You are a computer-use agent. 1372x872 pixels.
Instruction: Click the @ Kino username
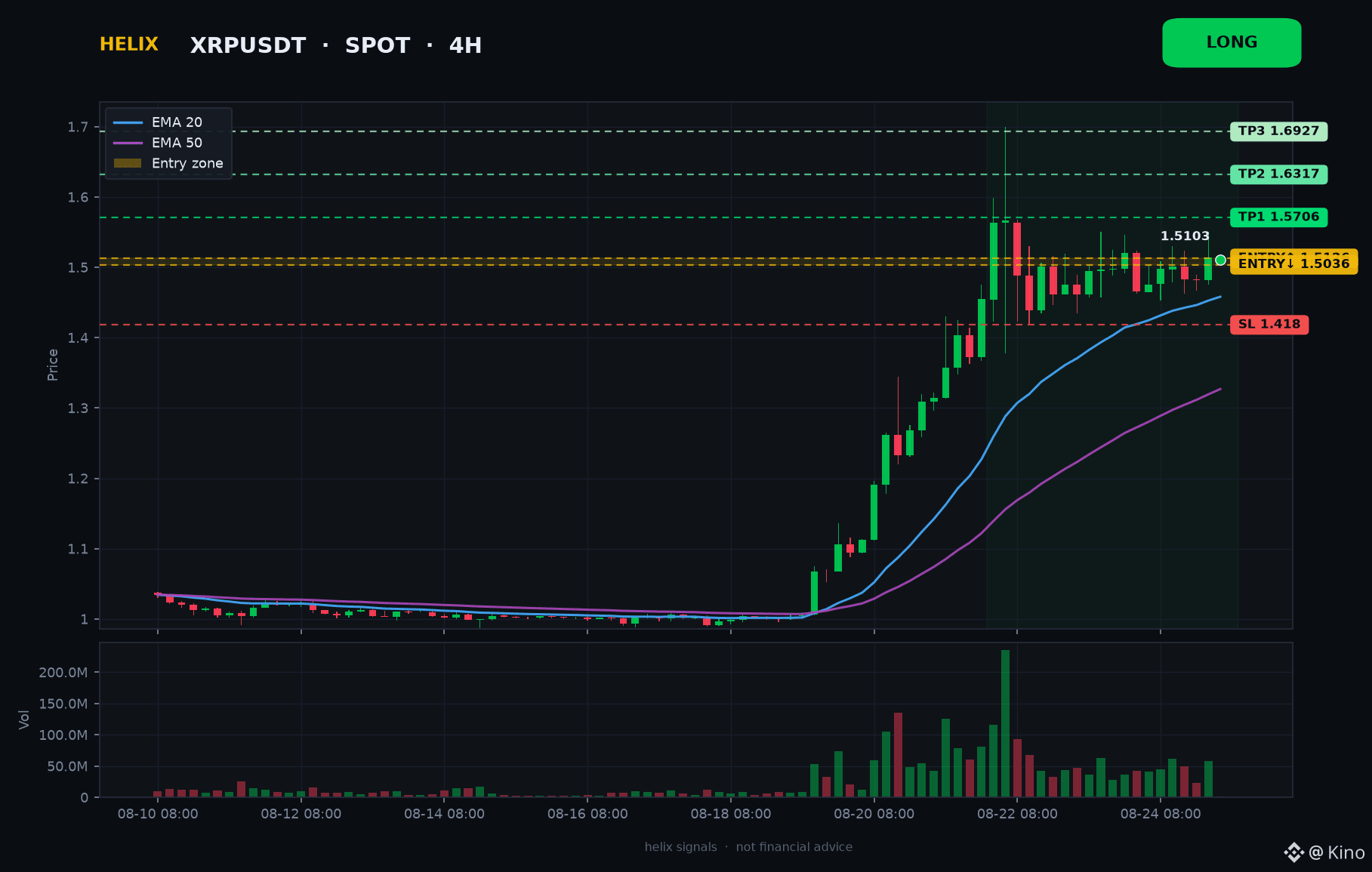(x=1337, y=852)
